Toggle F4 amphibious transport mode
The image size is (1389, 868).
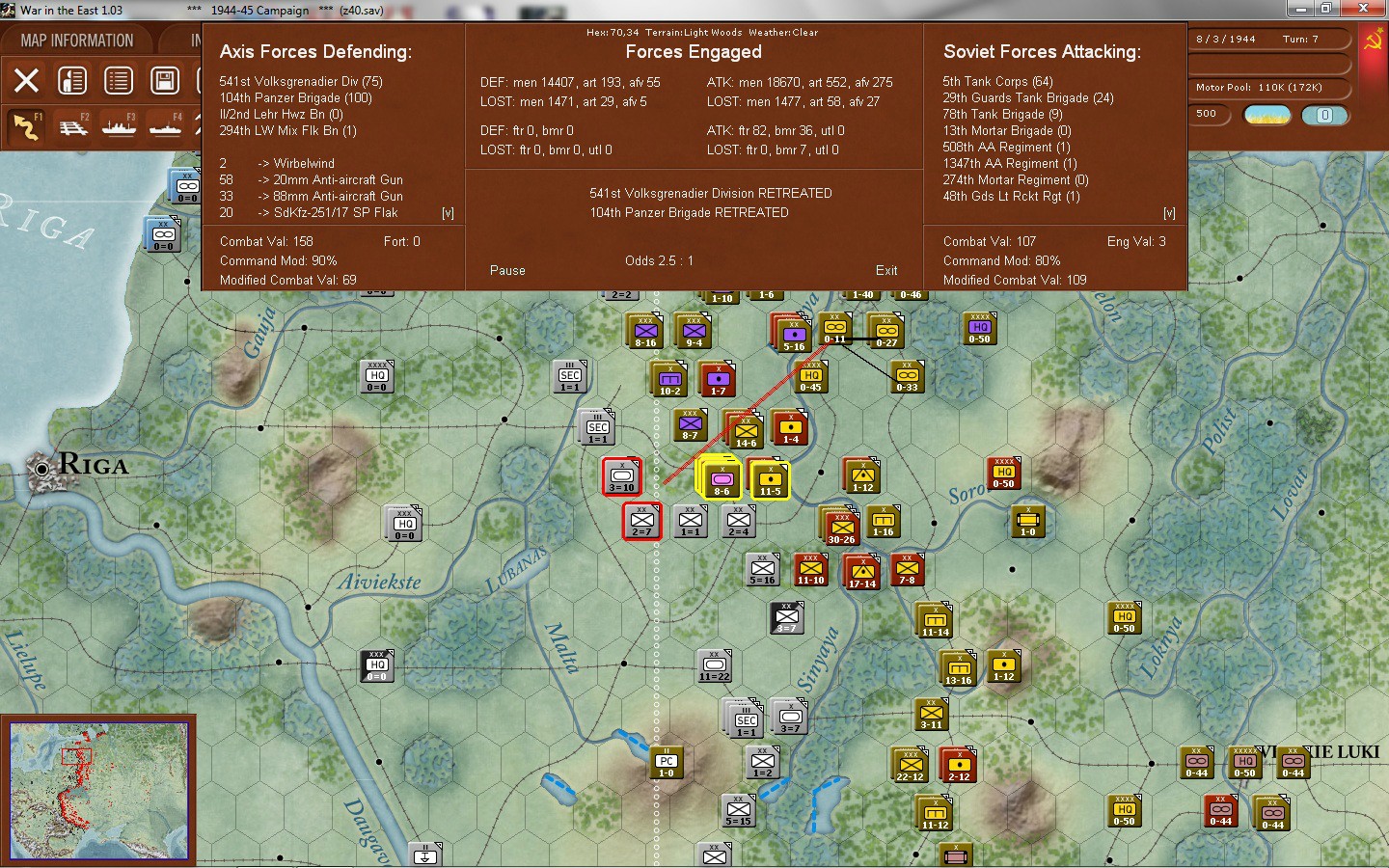(166, 126)
